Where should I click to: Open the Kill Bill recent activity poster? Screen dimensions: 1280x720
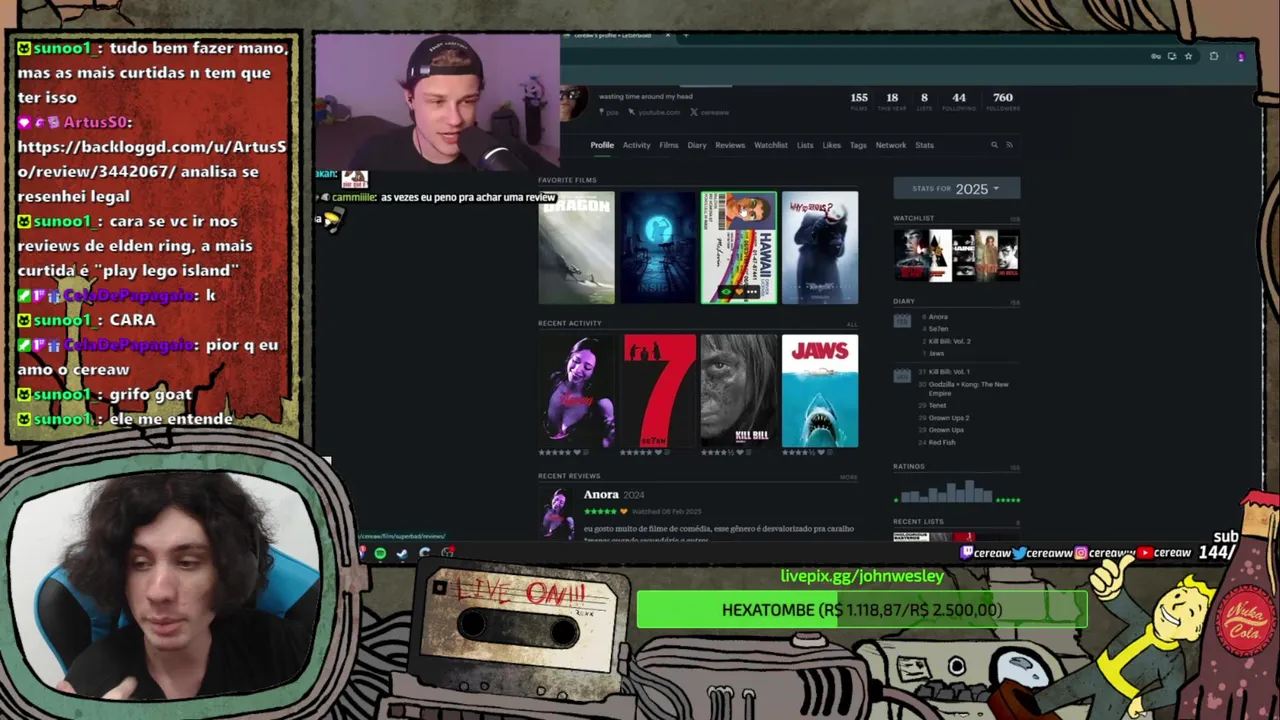(x=739, y=390)
